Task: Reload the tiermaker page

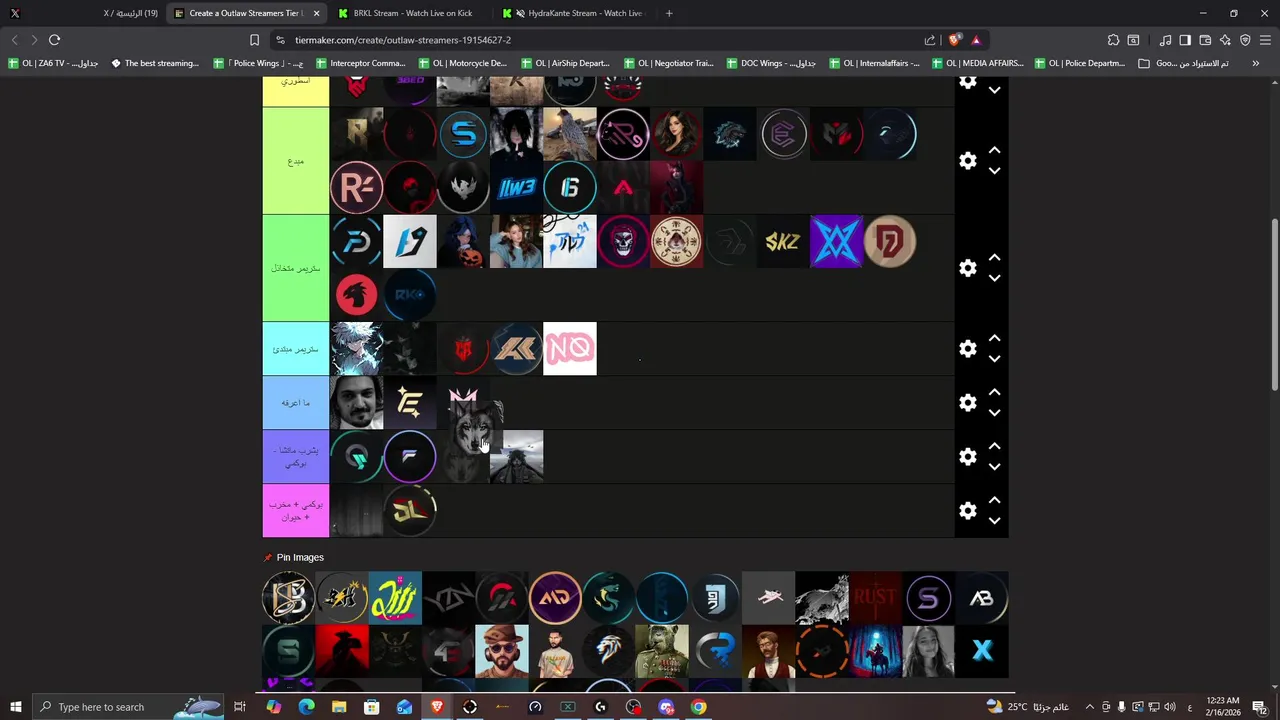Action: pyautogui.click(x=54, y=40)
